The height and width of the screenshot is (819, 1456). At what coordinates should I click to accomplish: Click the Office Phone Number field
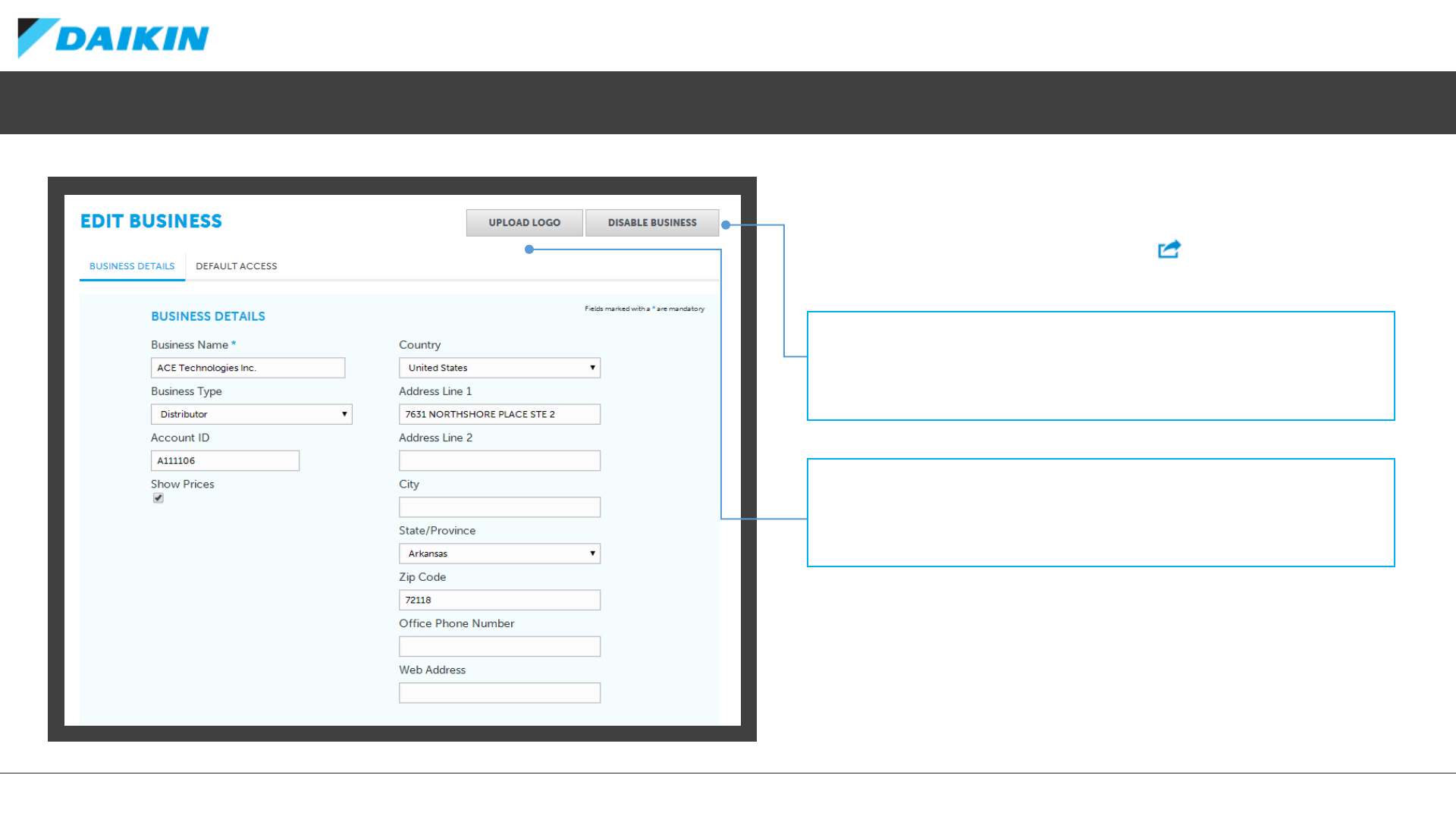click(x=499, y=647)
